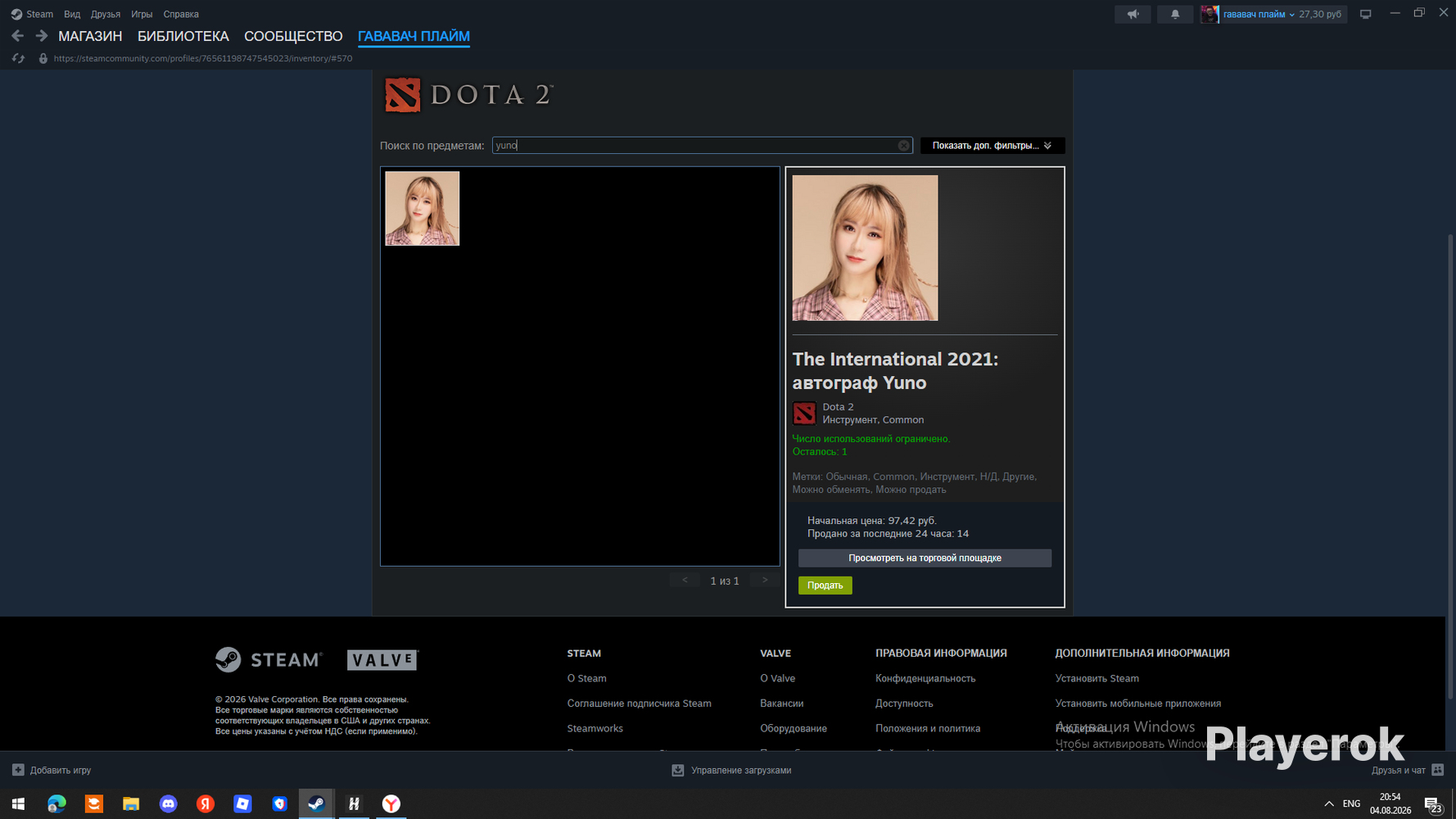Click the Steam logo in the footer
This screenshot has height=819, width=1456.
[x=269, y=659]
